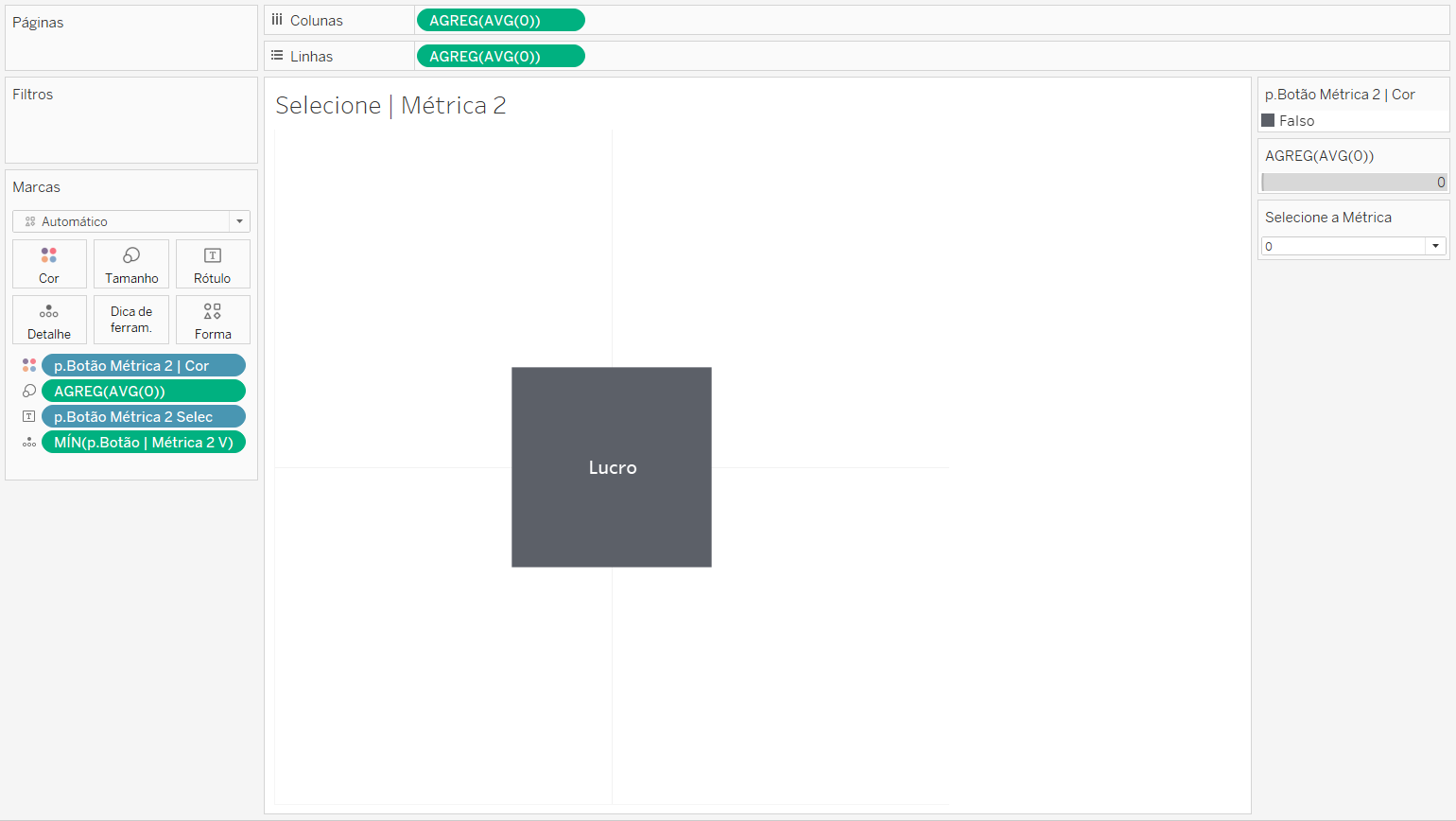Select the AGREG(AVG(0)) size pill in Marcas
This screenshot has height=821, width=1456.
[x=144, y=391]
